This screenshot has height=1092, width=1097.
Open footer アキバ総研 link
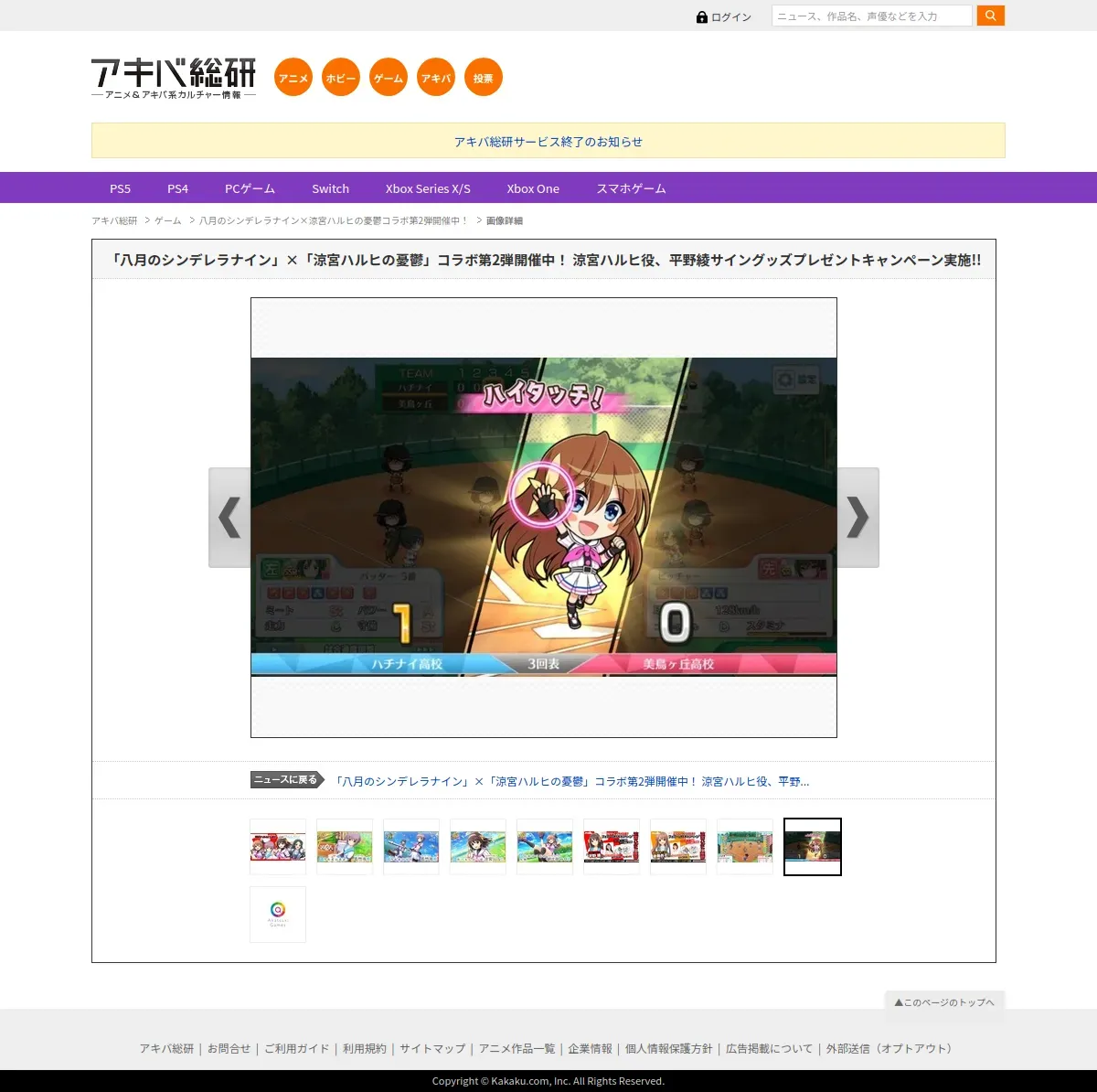[x=166, y=1049]
